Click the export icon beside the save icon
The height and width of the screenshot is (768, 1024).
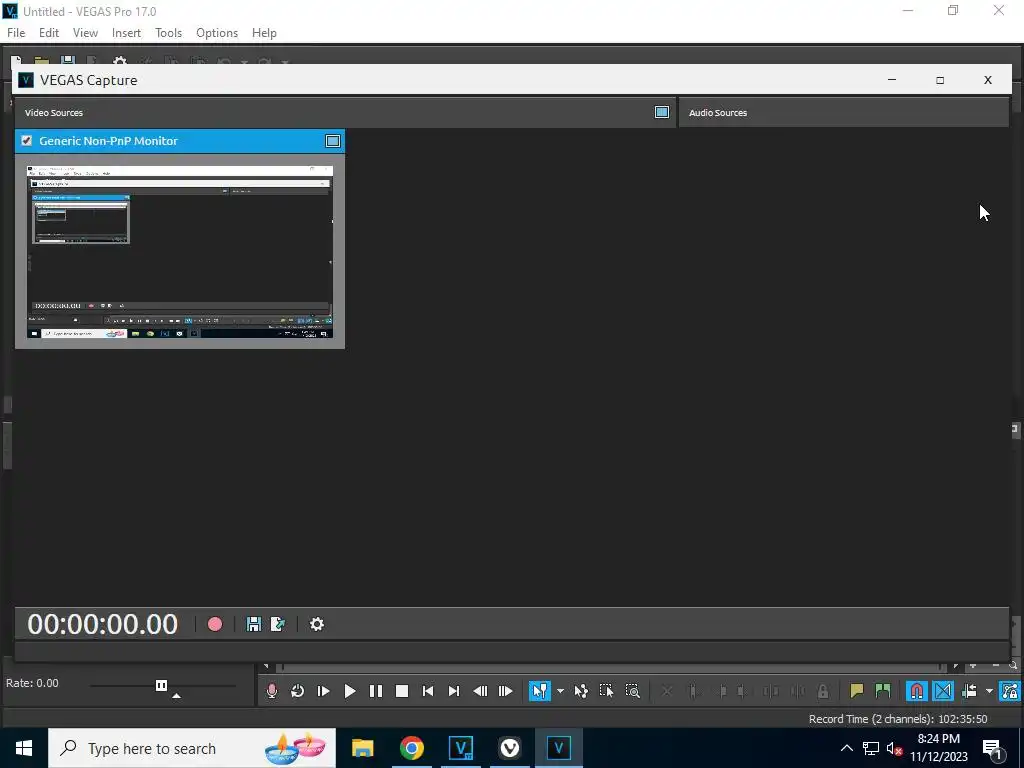tap(278, 624)
